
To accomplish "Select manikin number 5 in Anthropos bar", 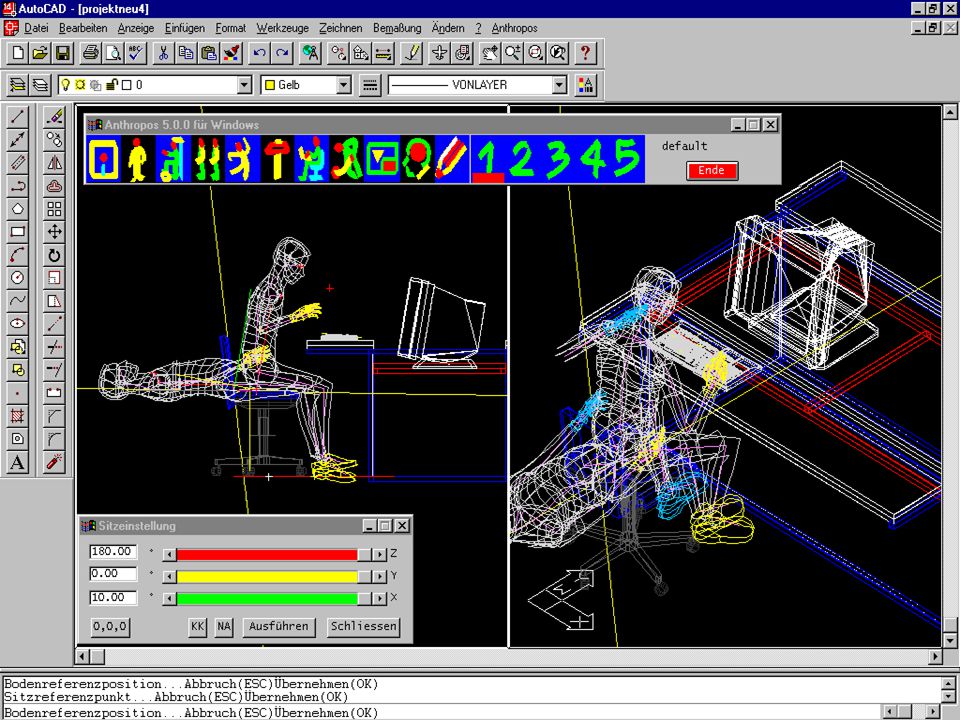I will tap(626, 159).
